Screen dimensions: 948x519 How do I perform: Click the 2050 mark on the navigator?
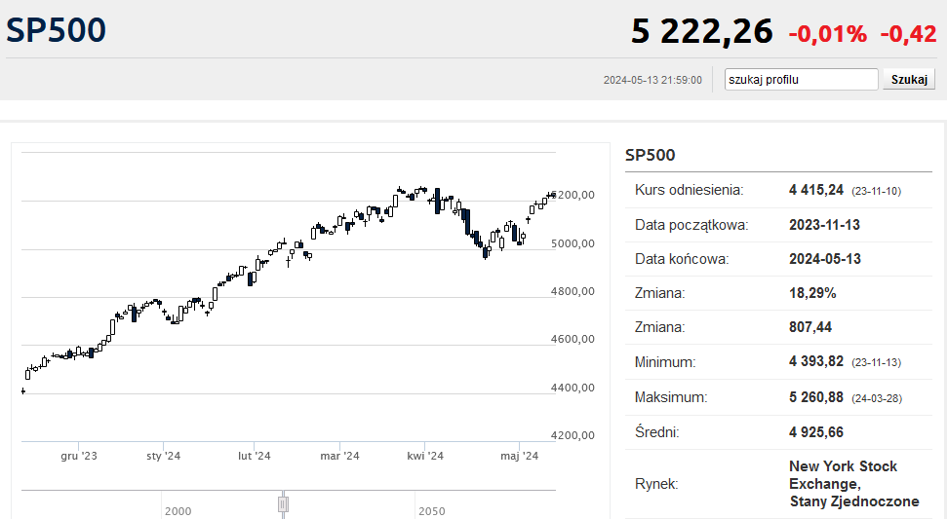(432, 511)
